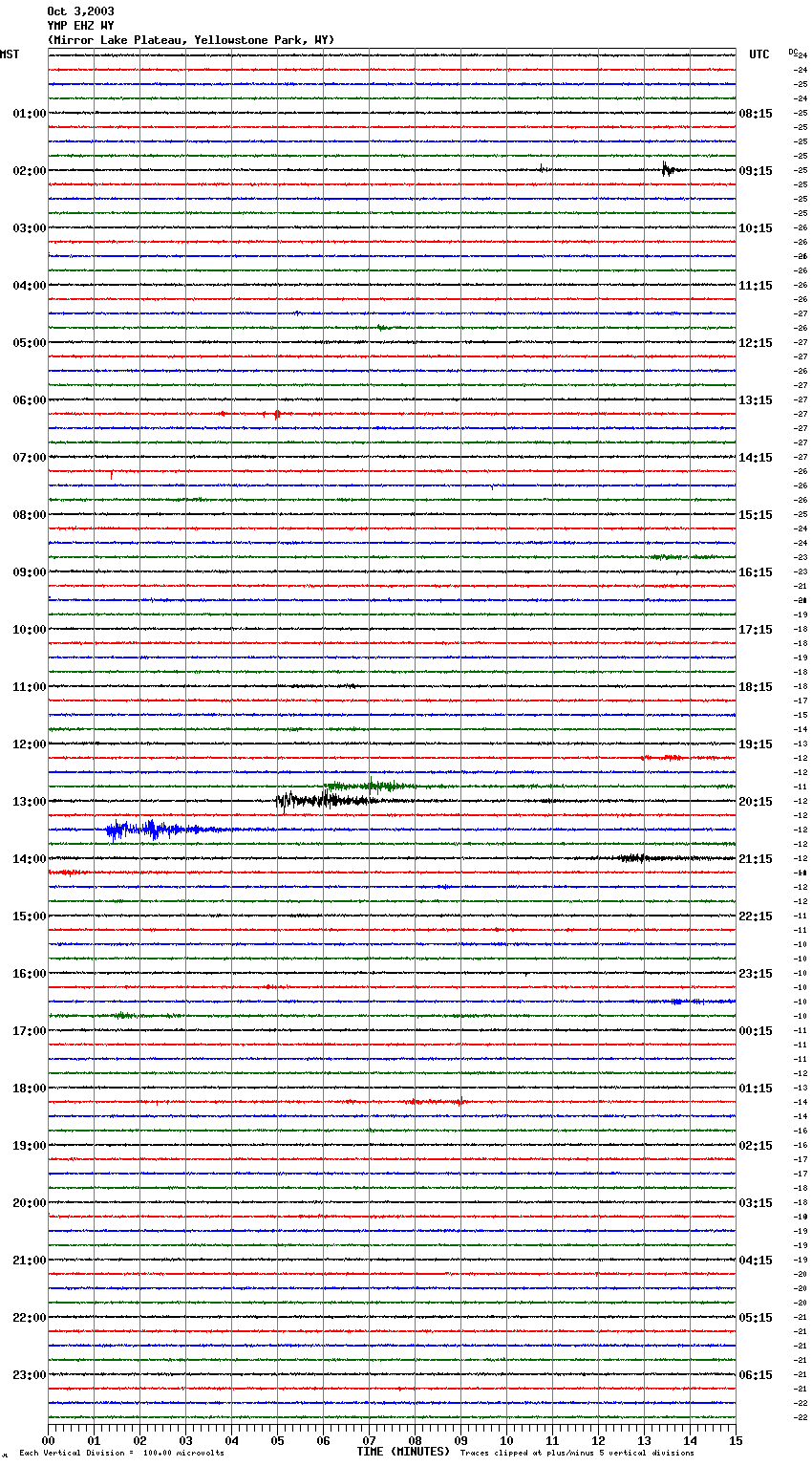Screen dimensions: 812x1466
Task: Click the '02:00' MST time label
Action: coord(30,171)
